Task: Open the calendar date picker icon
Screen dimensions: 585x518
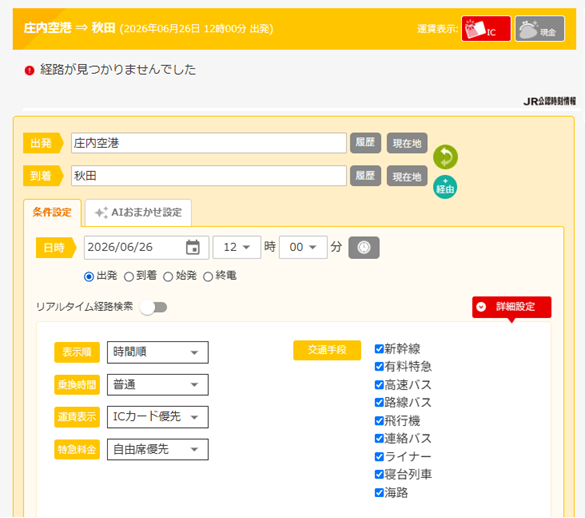Action: point(193,247)
